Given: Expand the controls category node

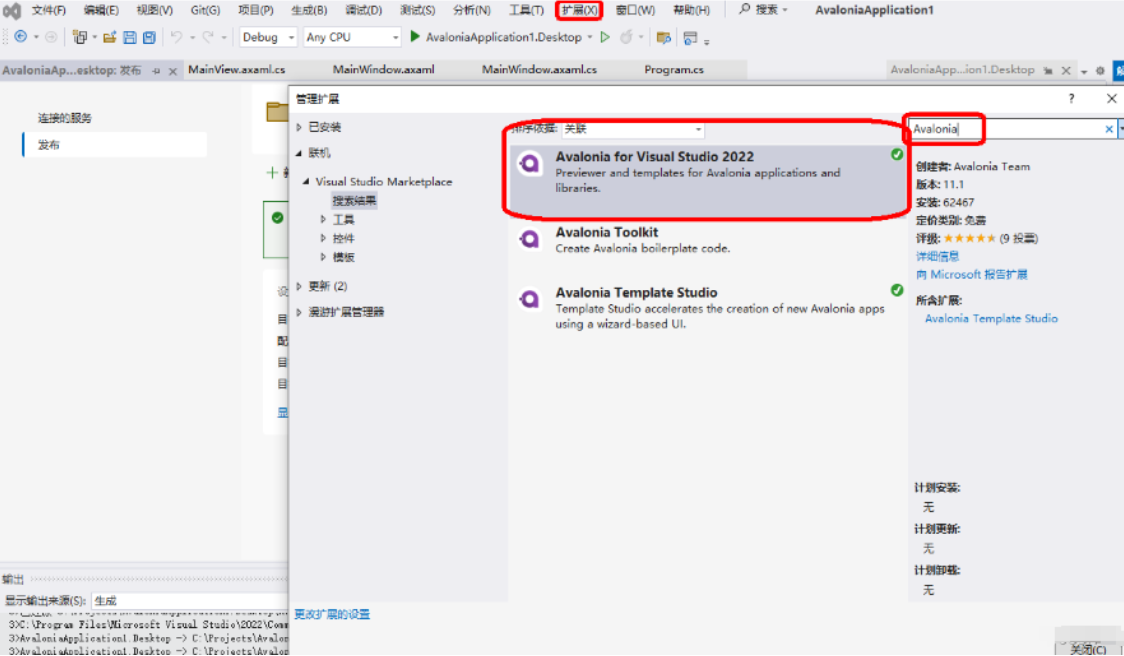Looking at the screenshot, I should [x=323, y=239].
